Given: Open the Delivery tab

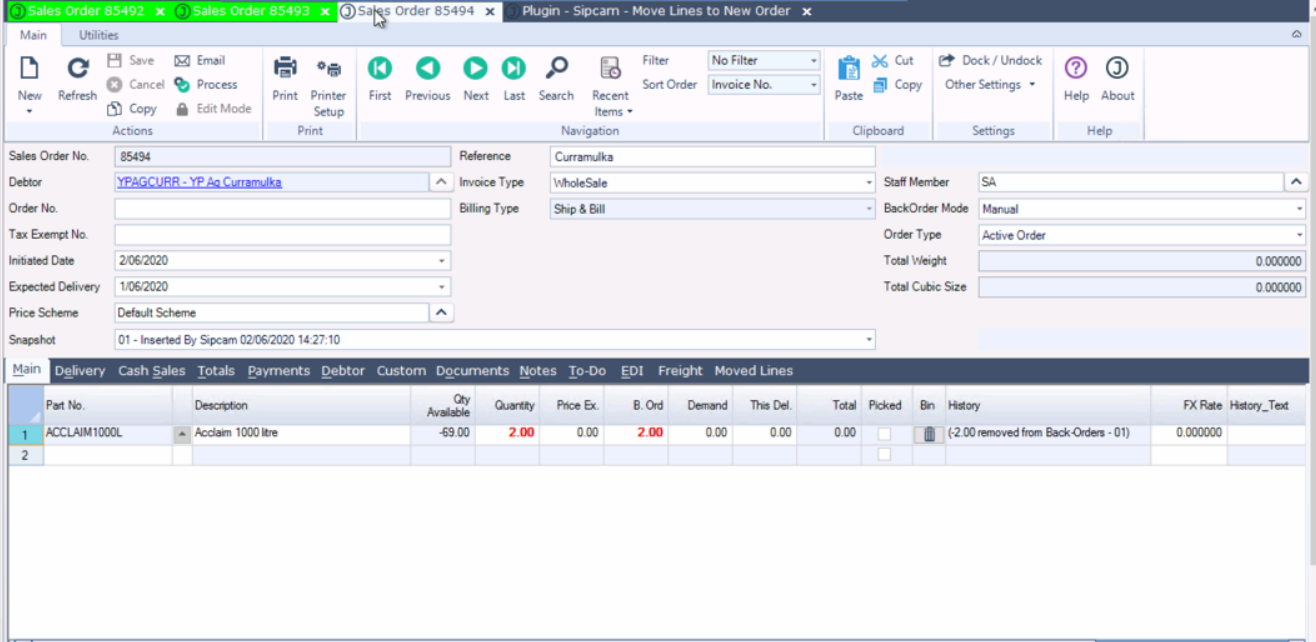Looking at the screenshot, I should 80,371.
